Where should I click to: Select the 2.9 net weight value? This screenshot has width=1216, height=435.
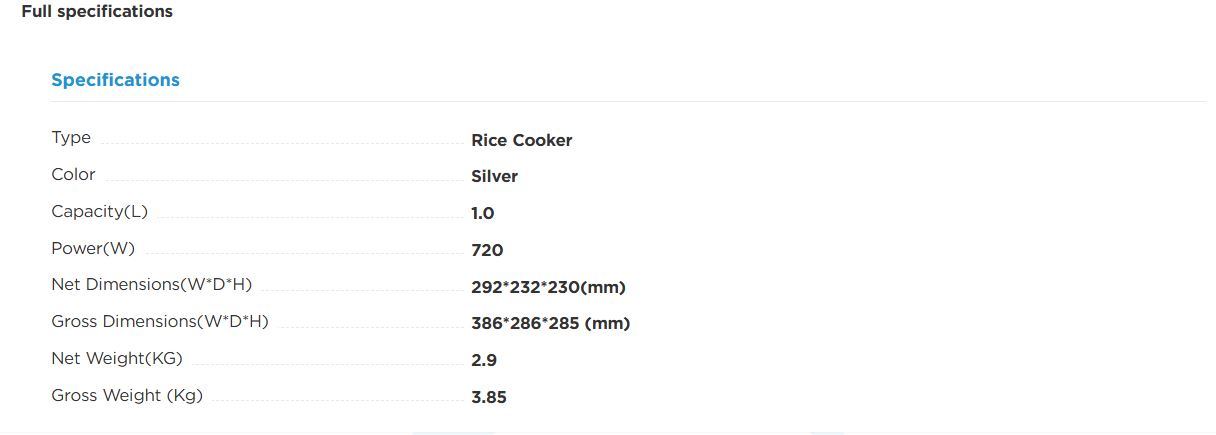(484, 361)
